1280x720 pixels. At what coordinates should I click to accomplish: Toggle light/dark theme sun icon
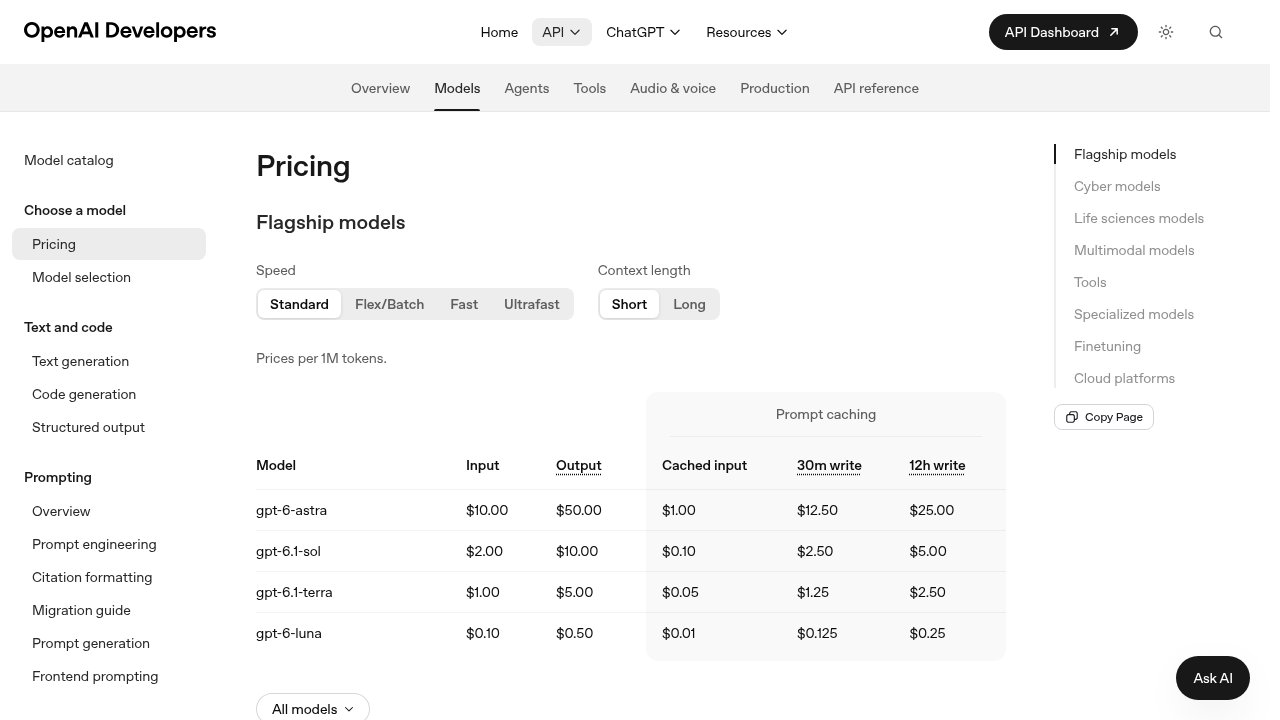(x=1166, y=32)
